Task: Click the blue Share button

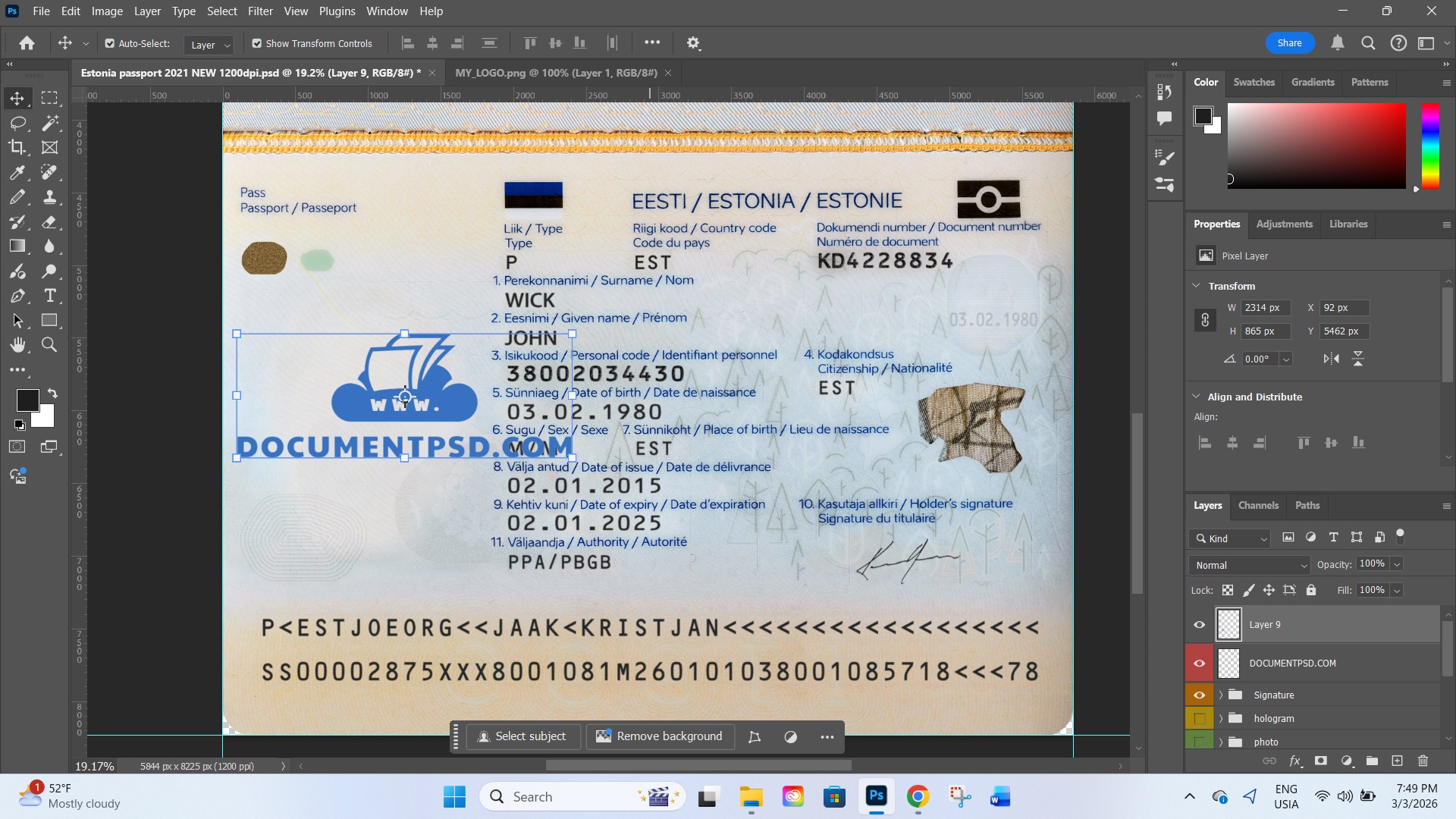Action: click(1289, 43)
